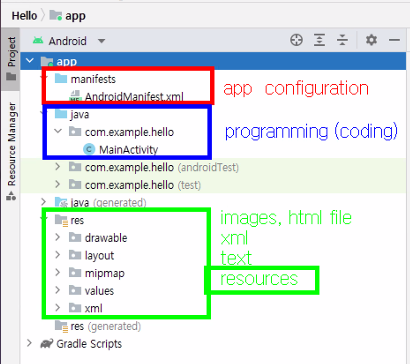Expand com.example.hello (test) package
The image size is (410, 364).
(x=58, y=184)
